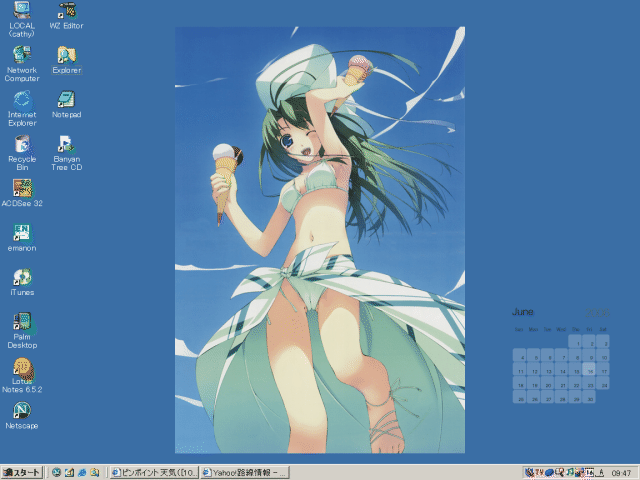Open the Notepad shortcut

[66, 99]
